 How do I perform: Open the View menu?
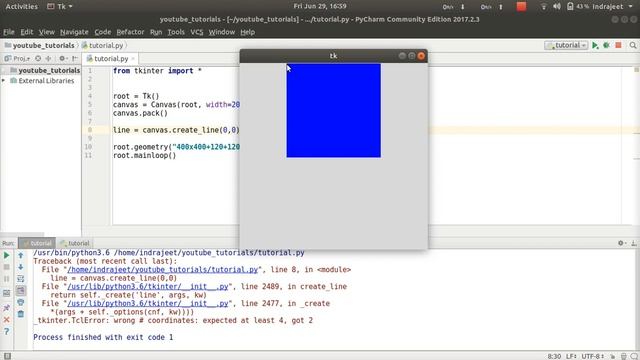[x=47, y=32]
